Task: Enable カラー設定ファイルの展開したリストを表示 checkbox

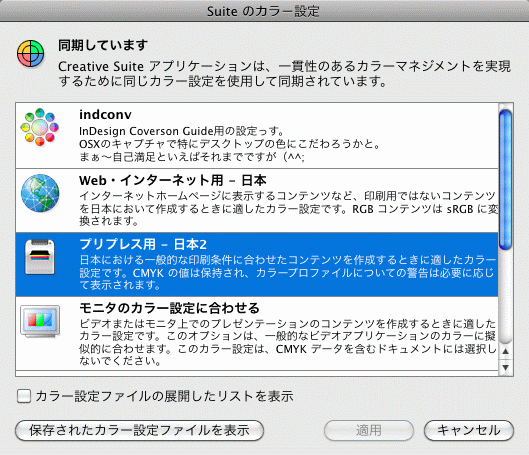Action: coord(24,396)
